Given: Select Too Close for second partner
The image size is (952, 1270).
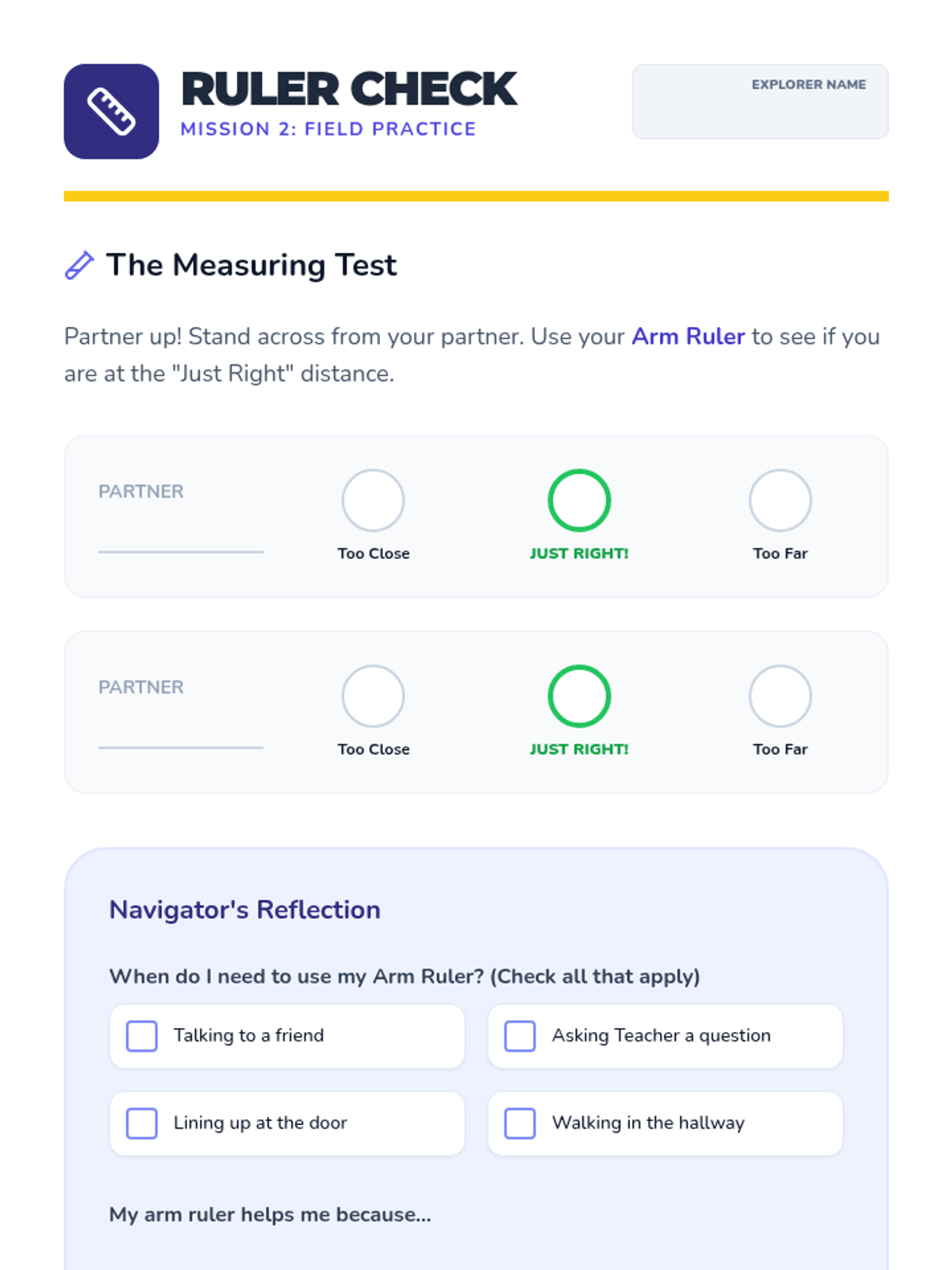Looking at the screenshot, I should click(x=373, y=696).
